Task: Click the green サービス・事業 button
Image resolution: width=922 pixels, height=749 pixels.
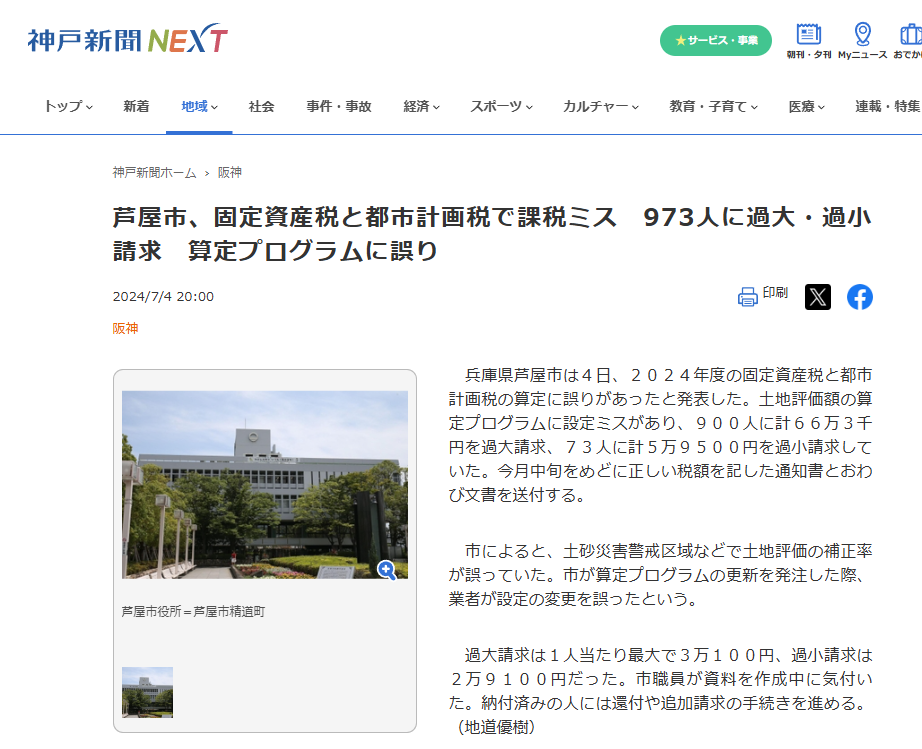Action: 716,41
